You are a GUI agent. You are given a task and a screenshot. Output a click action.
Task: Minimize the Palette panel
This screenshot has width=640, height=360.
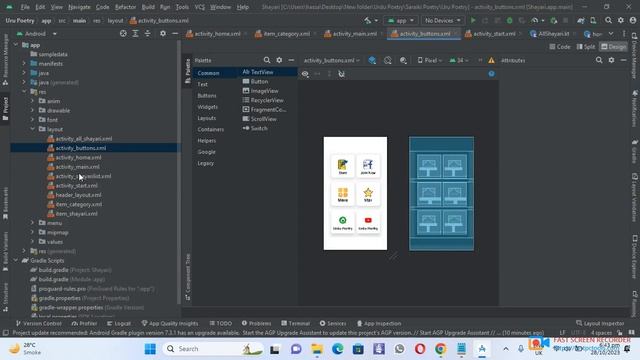(291, 60)
